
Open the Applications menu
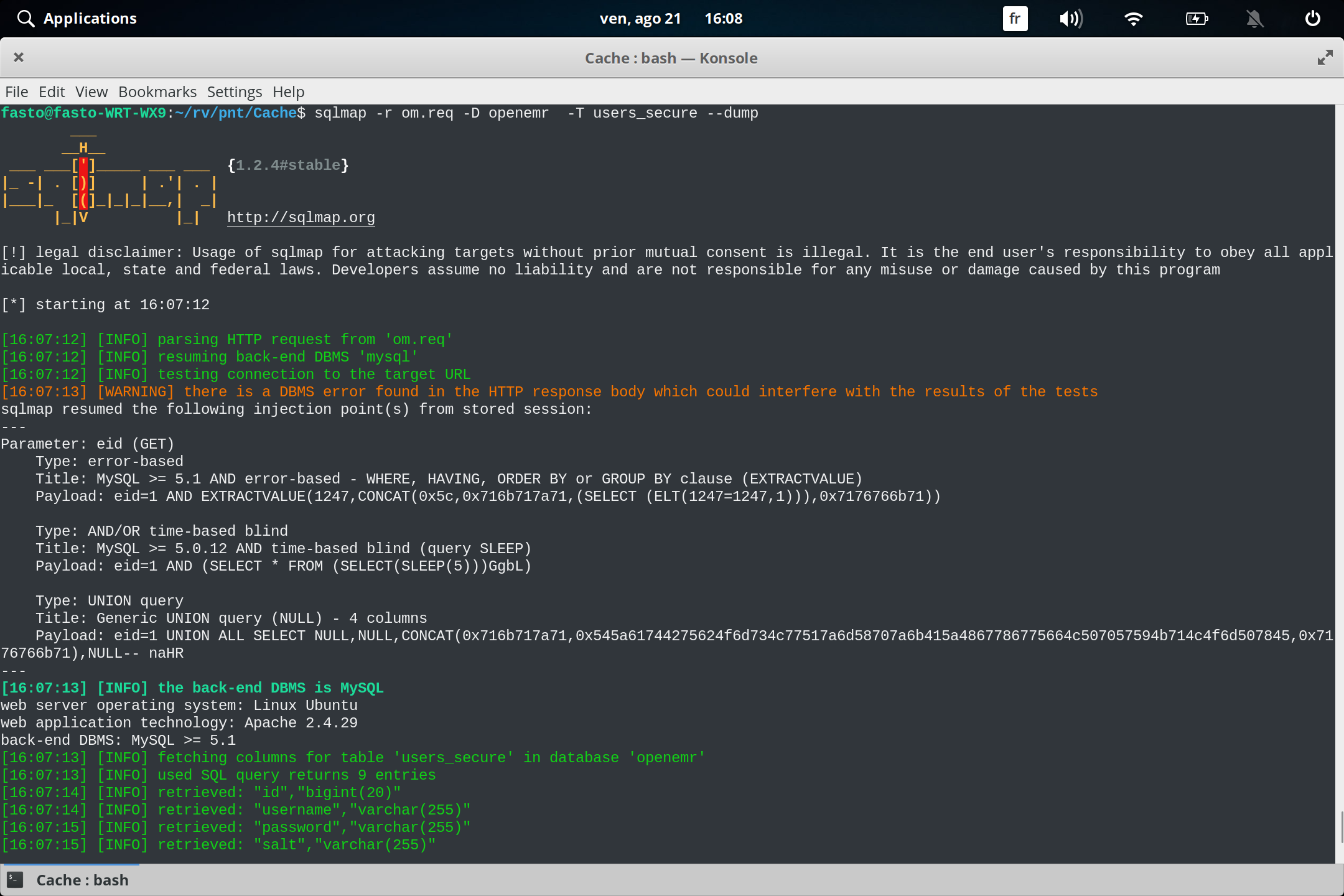(90, 19)
